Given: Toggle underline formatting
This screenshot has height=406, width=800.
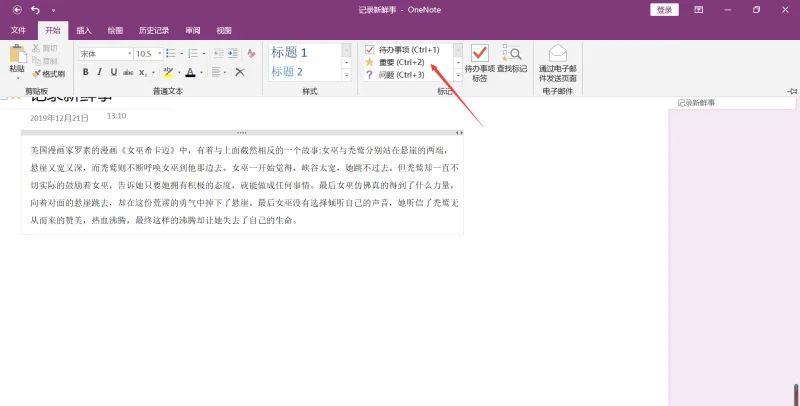Looking at the screenshot, I should (114, 72).
